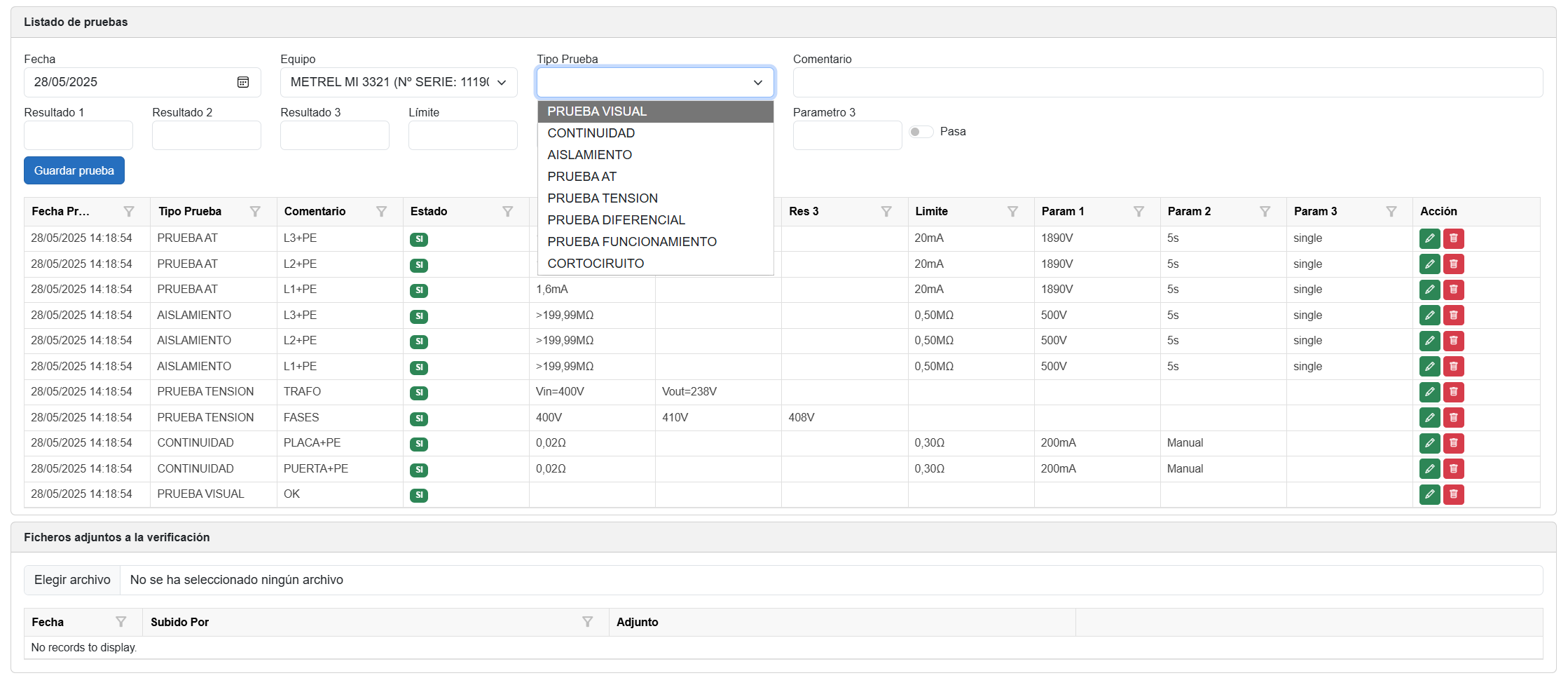The width and height of the screenshot is (1568, 685).
Task: Focus the Resultado 1 text box
Action: [78, 135]
